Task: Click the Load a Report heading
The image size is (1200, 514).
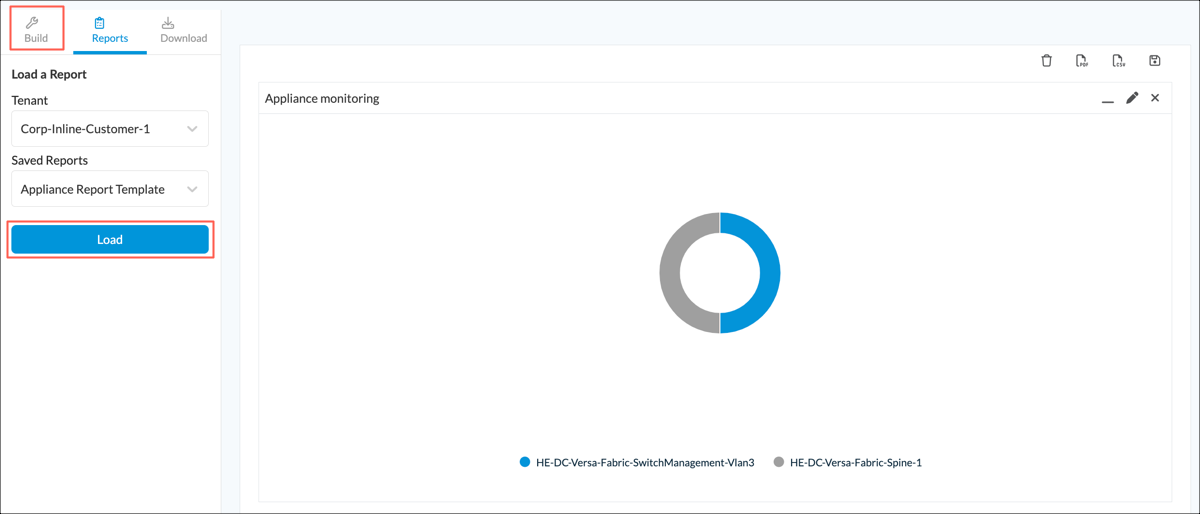Action: coord(49,75)
